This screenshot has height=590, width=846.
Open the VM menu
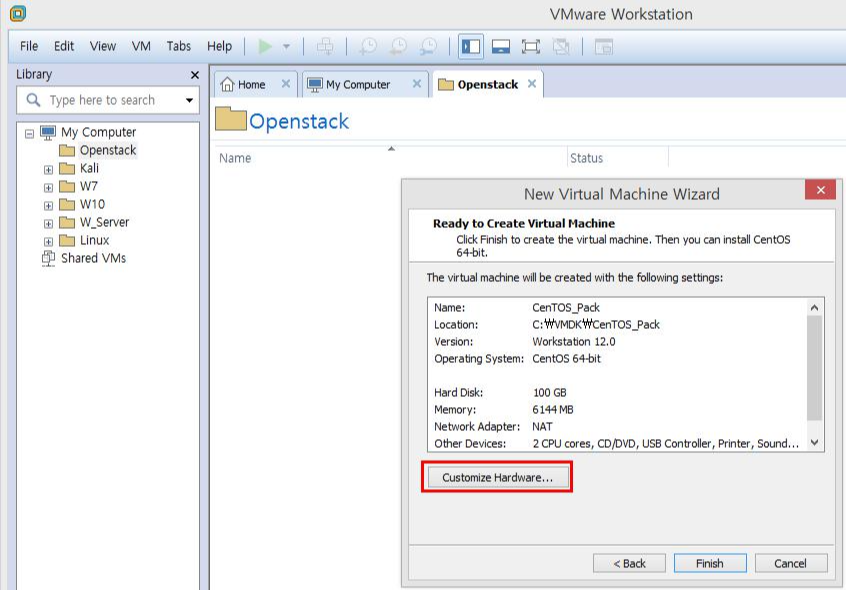click(141, 46)
